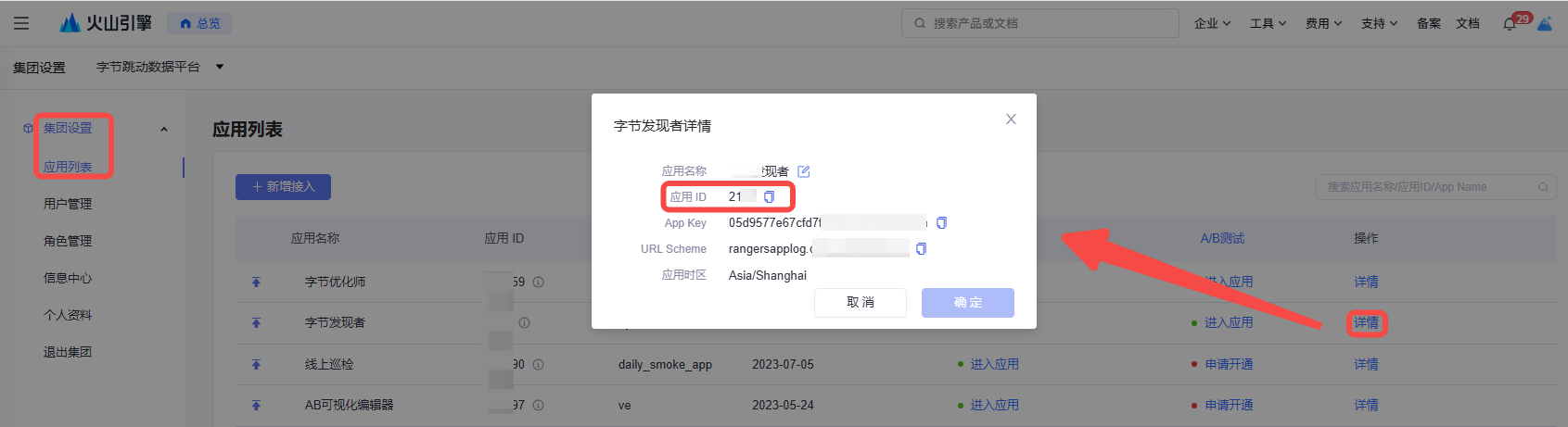Select 退出集团 in the sidebar
Viewport: 1568px width, 427px height.
point(68,352)
